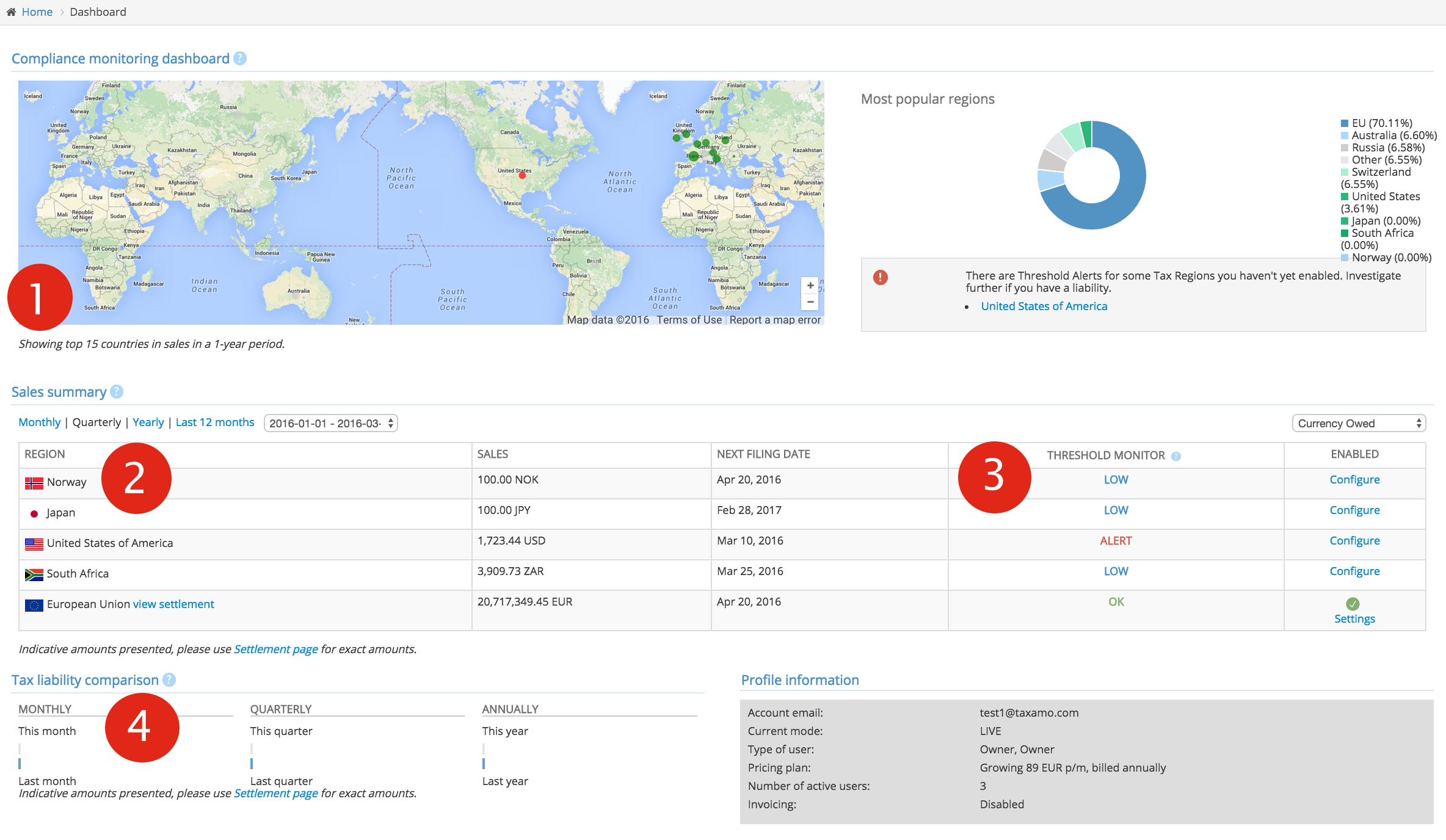Switch to Yearly sales view
Viewport: 1446px width, 840px height.
(x=148, y=422)
